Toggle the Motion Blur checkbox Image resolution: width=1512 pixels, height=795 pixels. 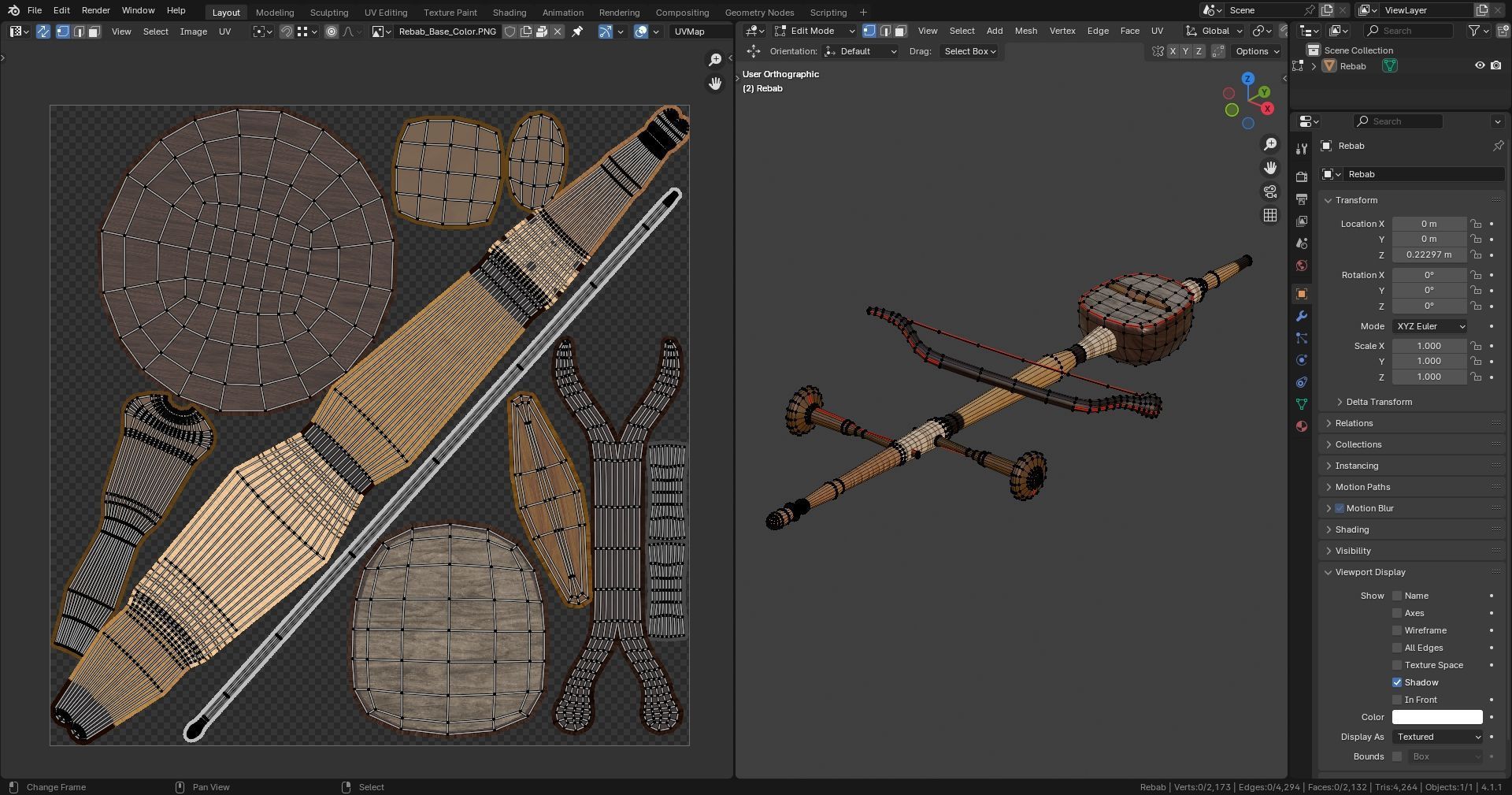(1340, 508)
